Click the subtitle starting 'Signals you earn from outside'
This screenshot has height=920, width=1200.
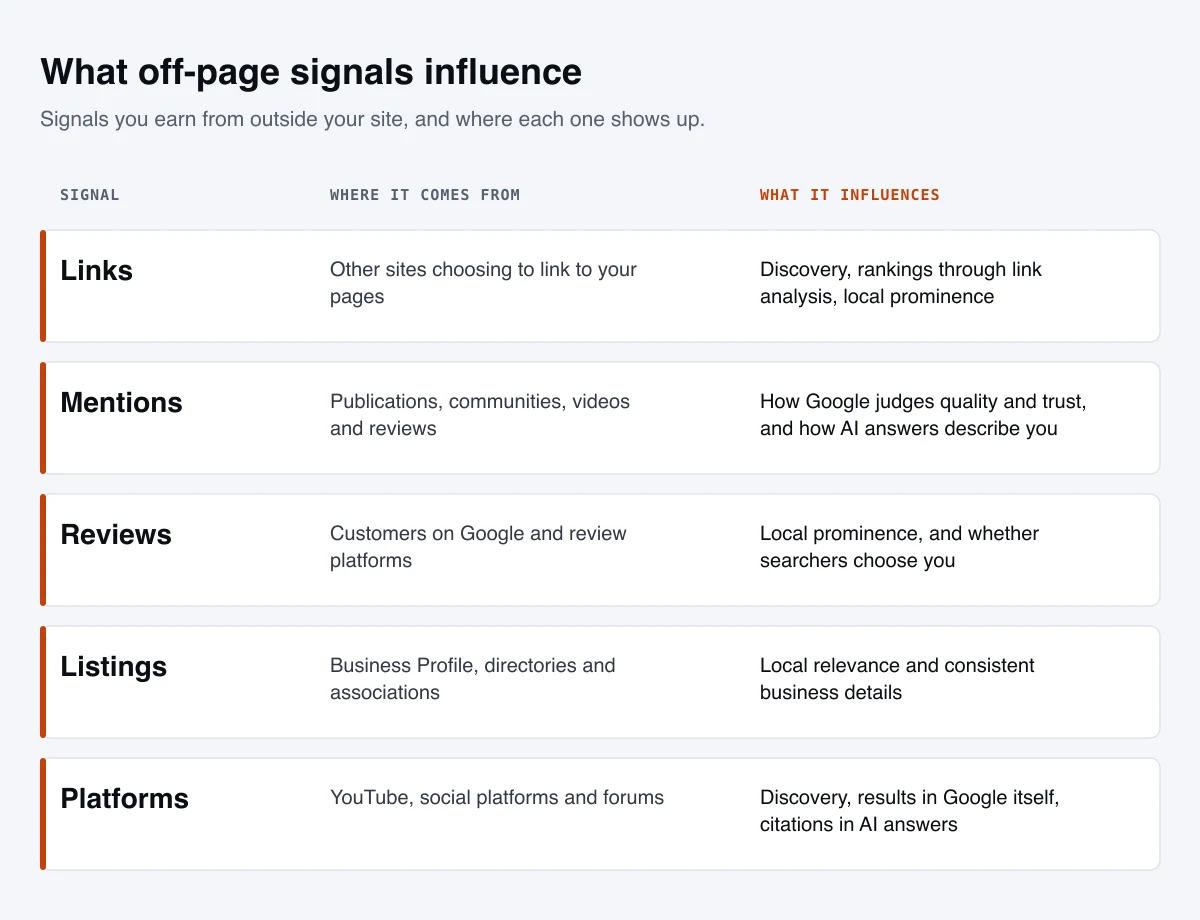click(x=372, y=119)
